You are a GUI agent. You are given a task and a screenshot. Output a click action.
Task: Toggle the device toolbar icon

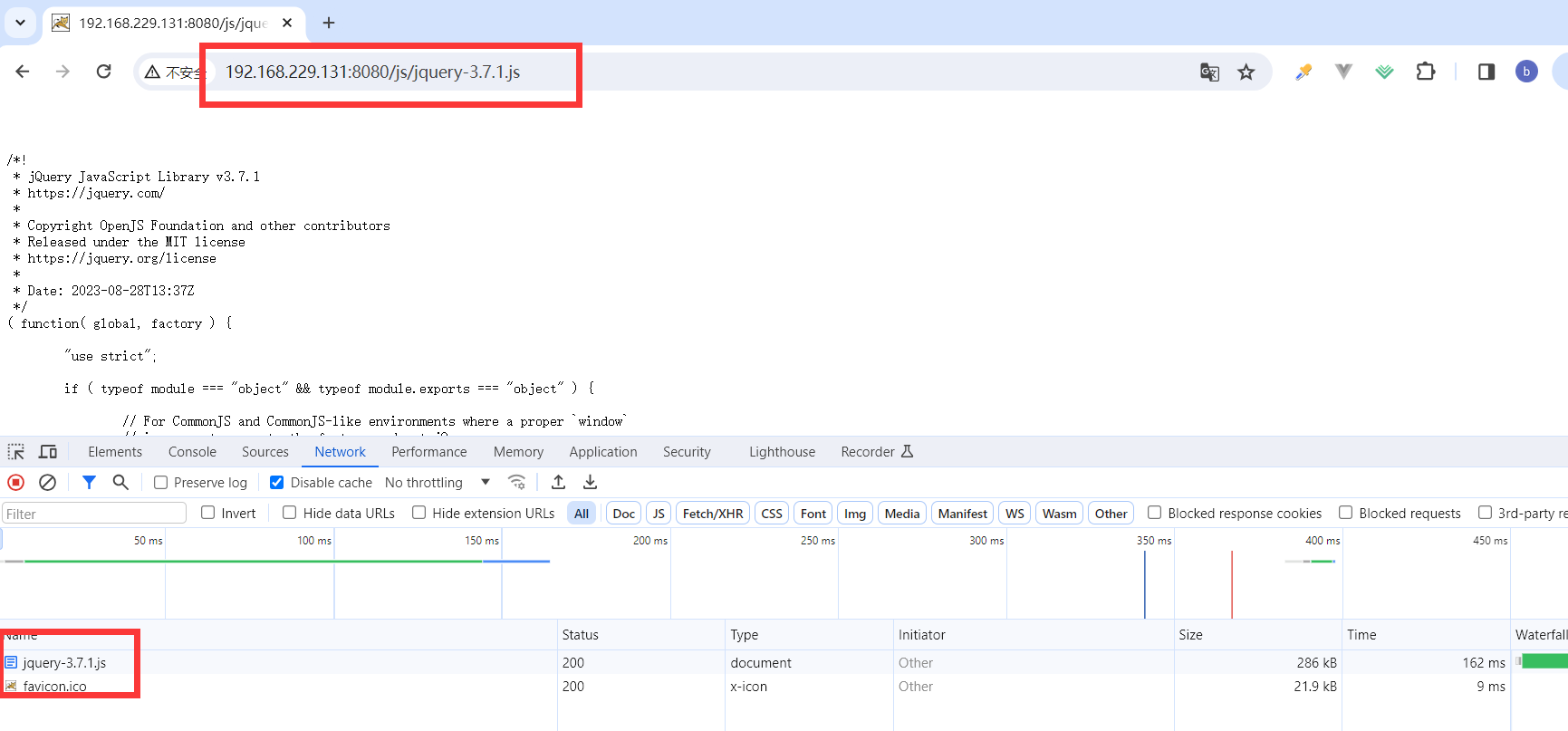[x=48, y=451]
